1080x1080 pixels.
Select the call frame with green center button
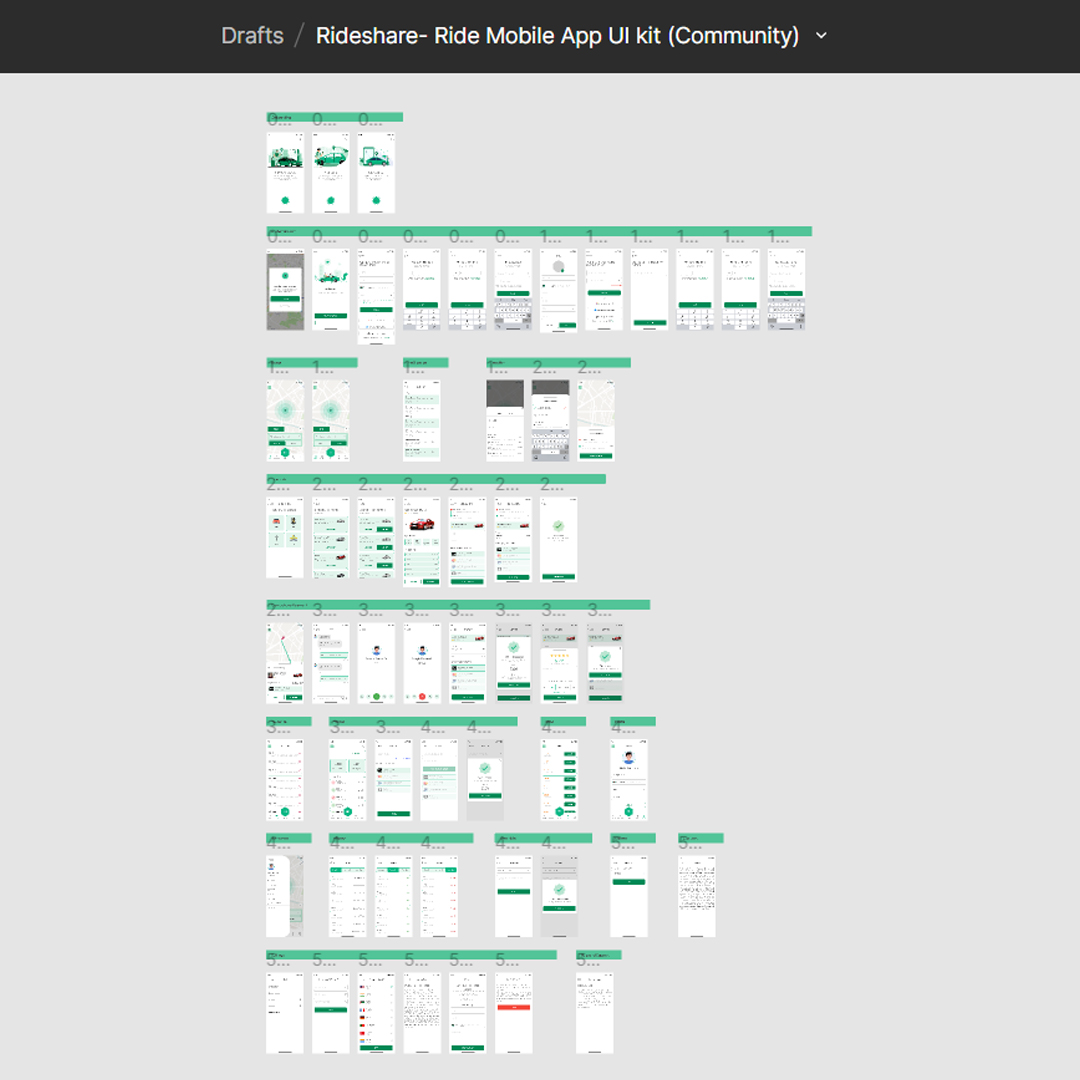pos(376,663)
